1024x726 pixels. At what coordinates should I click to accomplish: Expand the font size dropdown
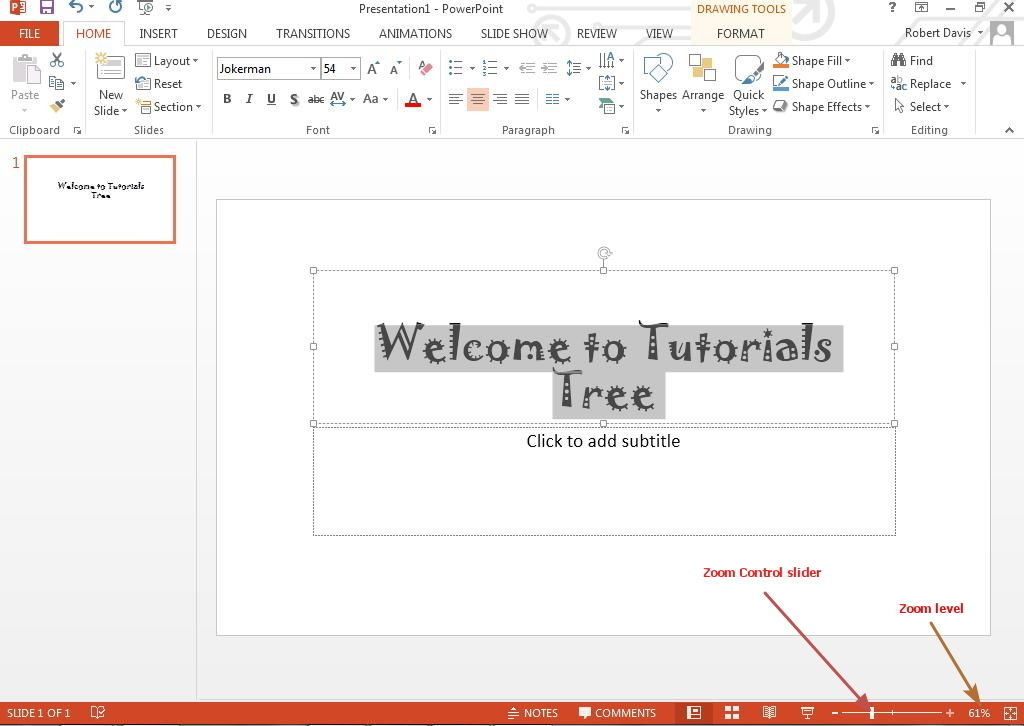pyautogui.click(x=353, y=69)
